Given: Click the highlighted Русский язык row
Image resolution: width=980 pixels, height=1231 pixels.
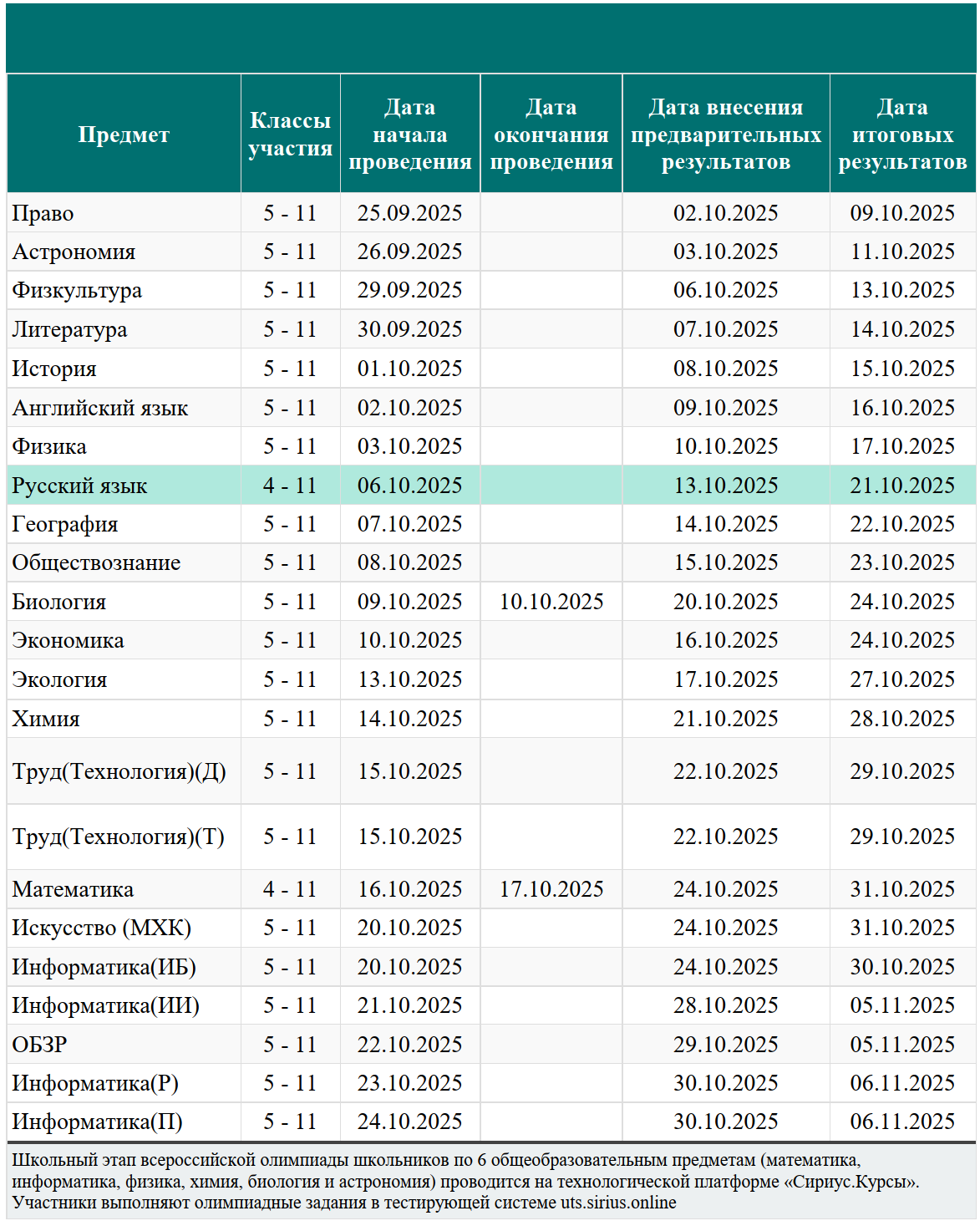Looking at the screenshot, I should pyautogui.click(x=491, y=486).
